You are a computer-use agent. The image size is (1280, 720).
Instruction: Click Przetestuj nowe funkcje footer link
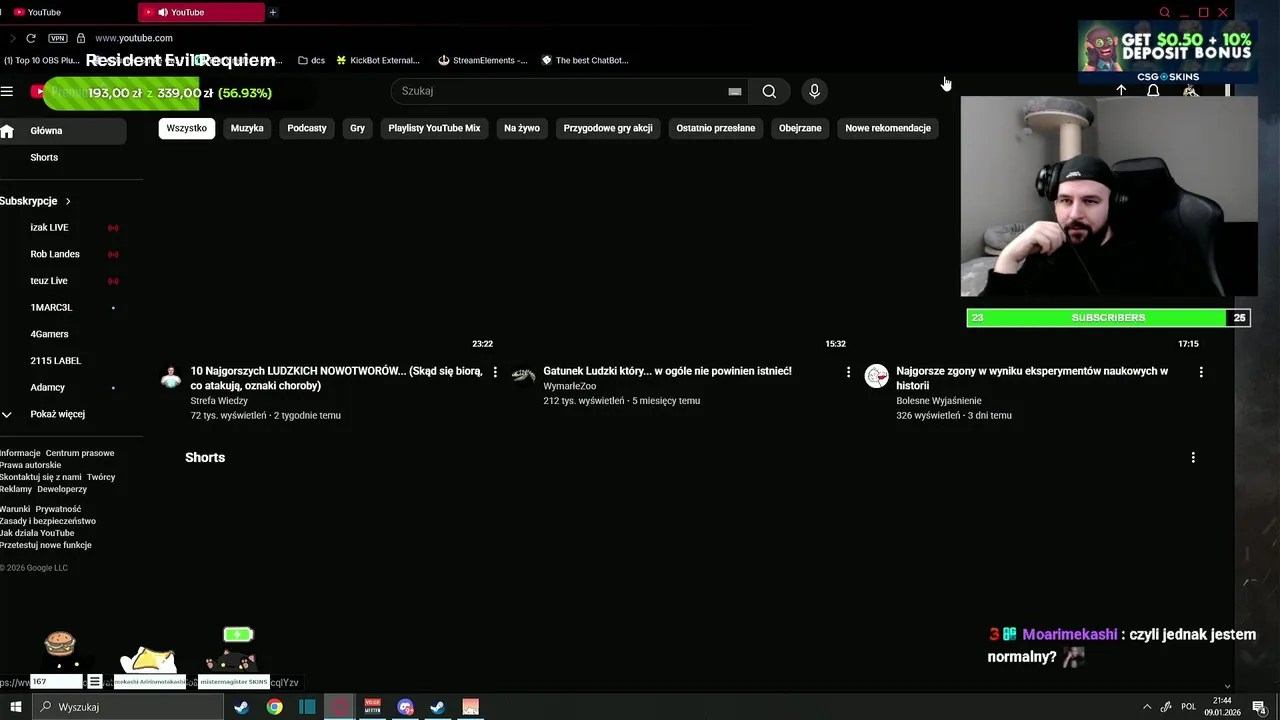(46, 545)
